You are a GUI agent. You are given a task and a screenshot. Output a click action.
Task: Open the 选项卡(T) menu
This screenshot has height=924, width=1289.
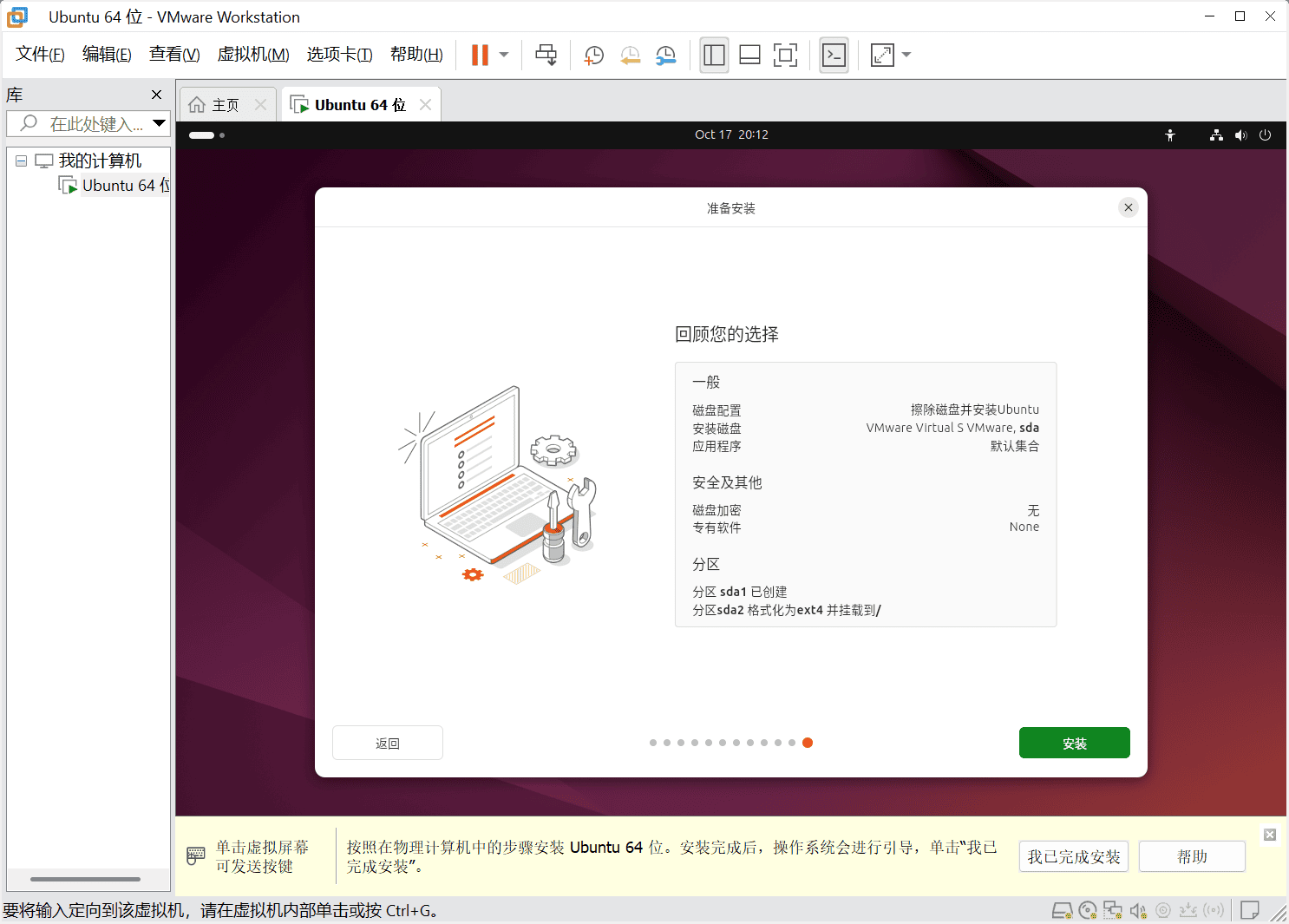pos(339,55)
